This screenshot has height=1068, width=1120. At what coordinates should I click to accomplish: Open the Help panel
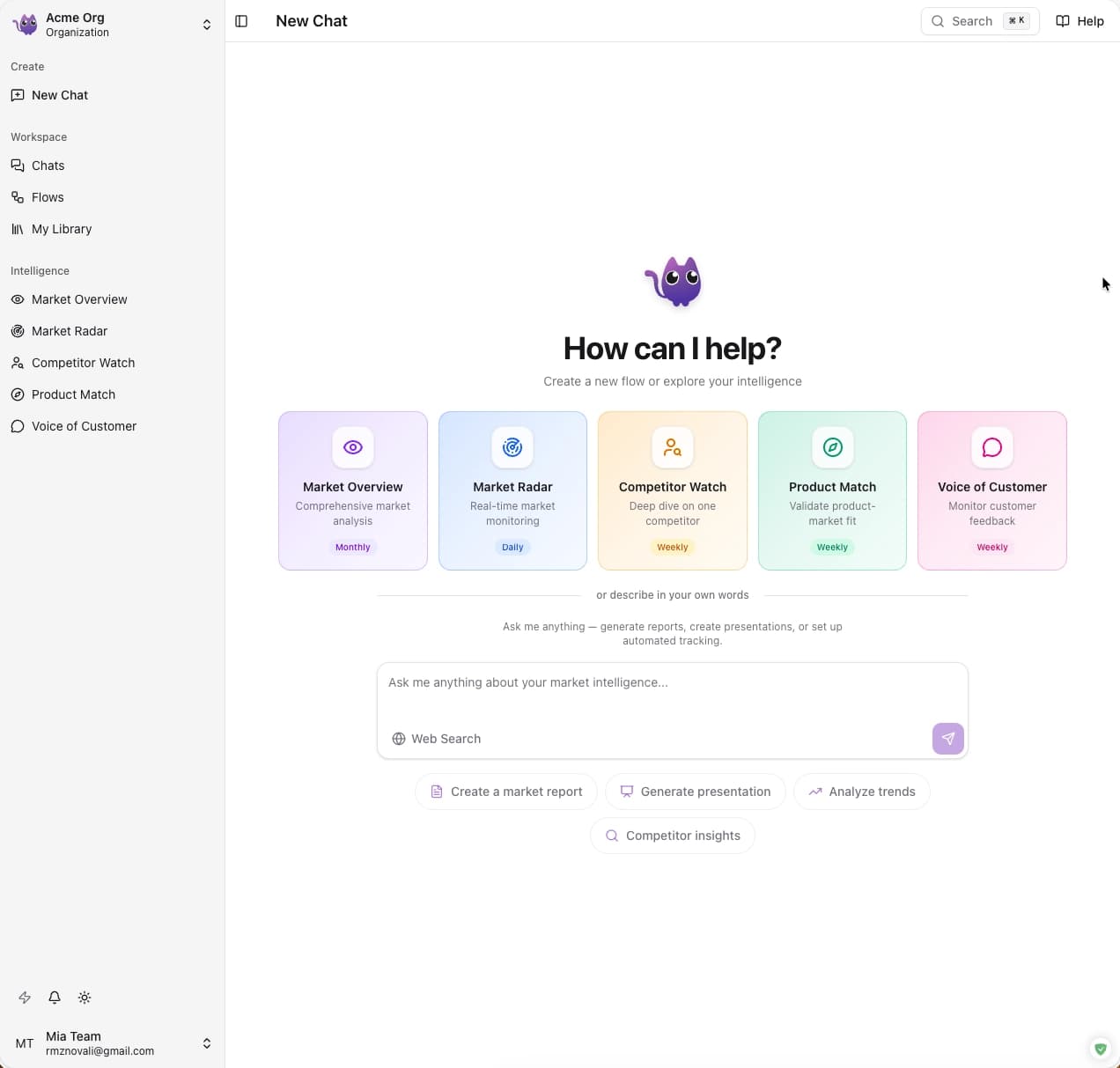tap(1079, 20)
